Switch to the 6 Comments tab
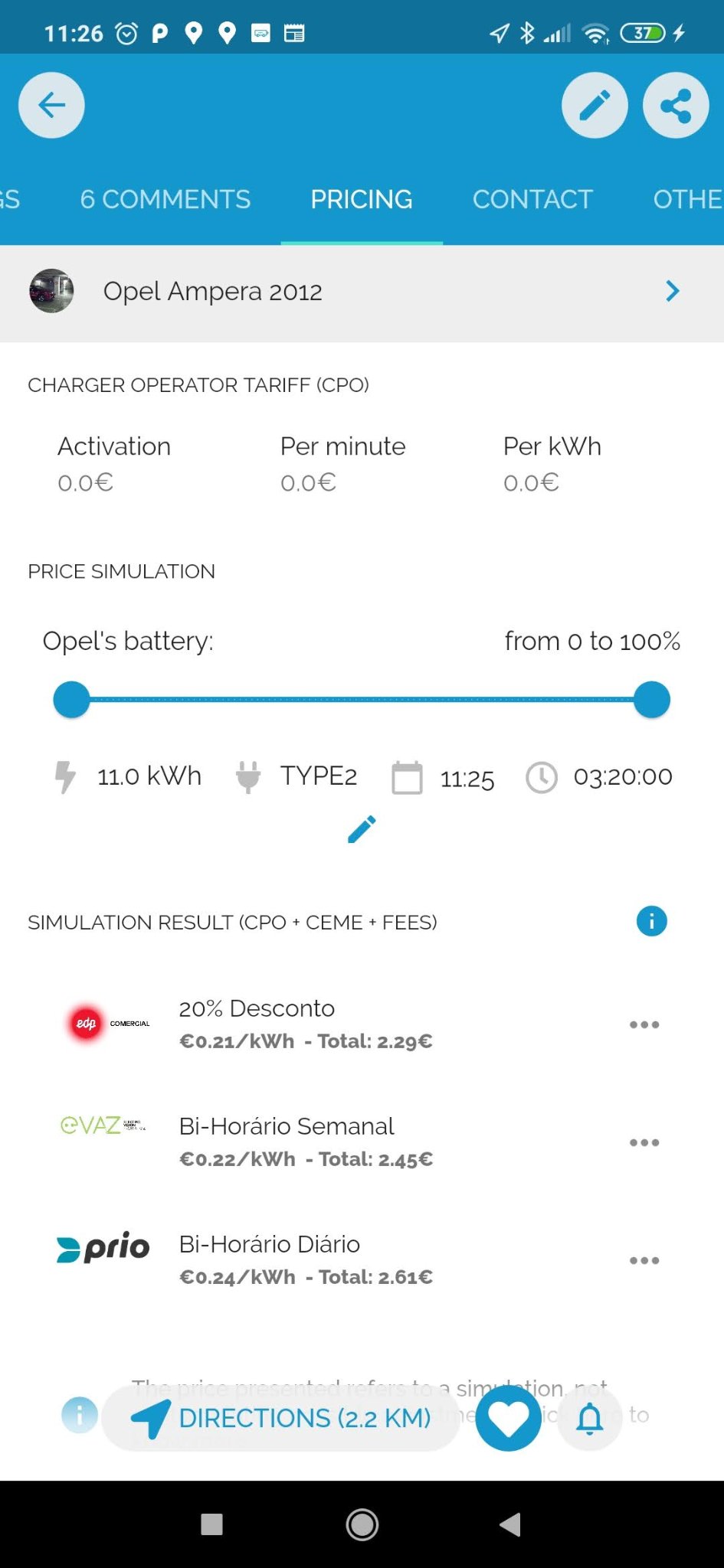 (165, 199)
